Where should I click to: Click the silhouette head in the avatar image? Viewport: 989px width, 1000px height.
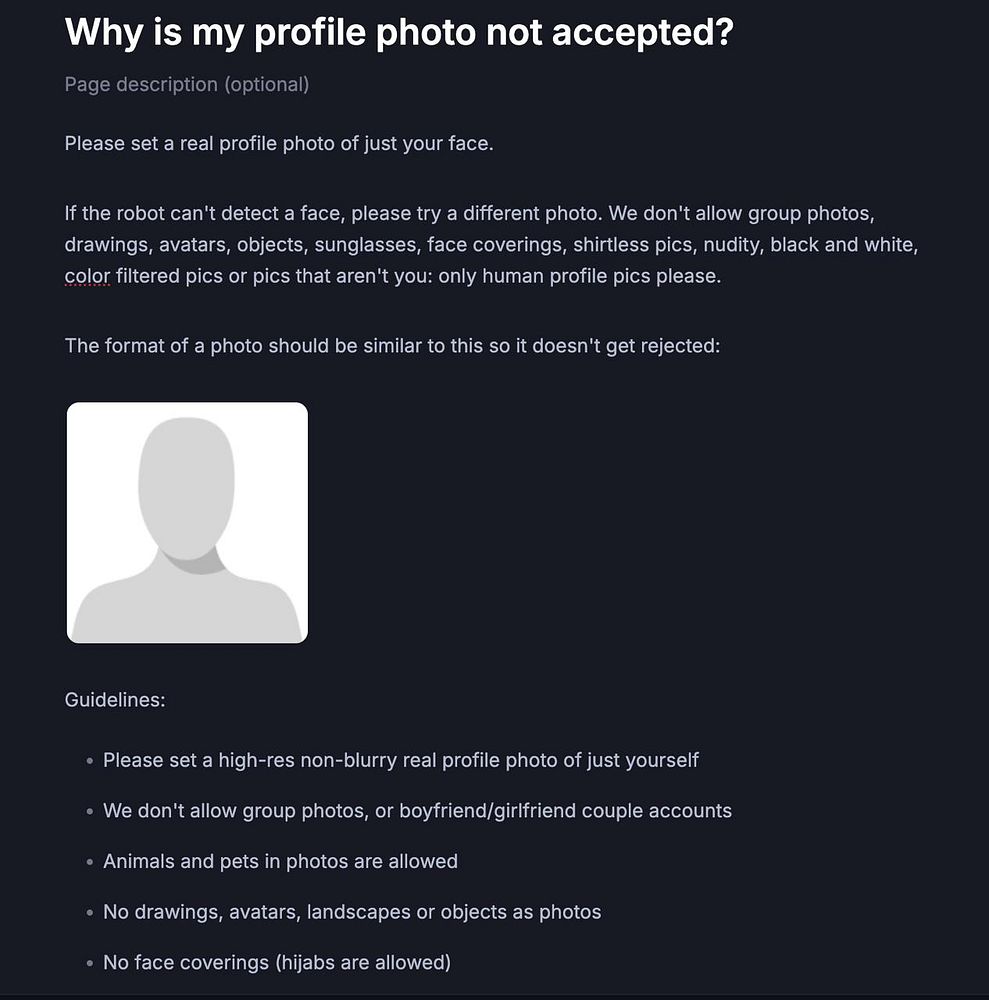pos(186,488)
